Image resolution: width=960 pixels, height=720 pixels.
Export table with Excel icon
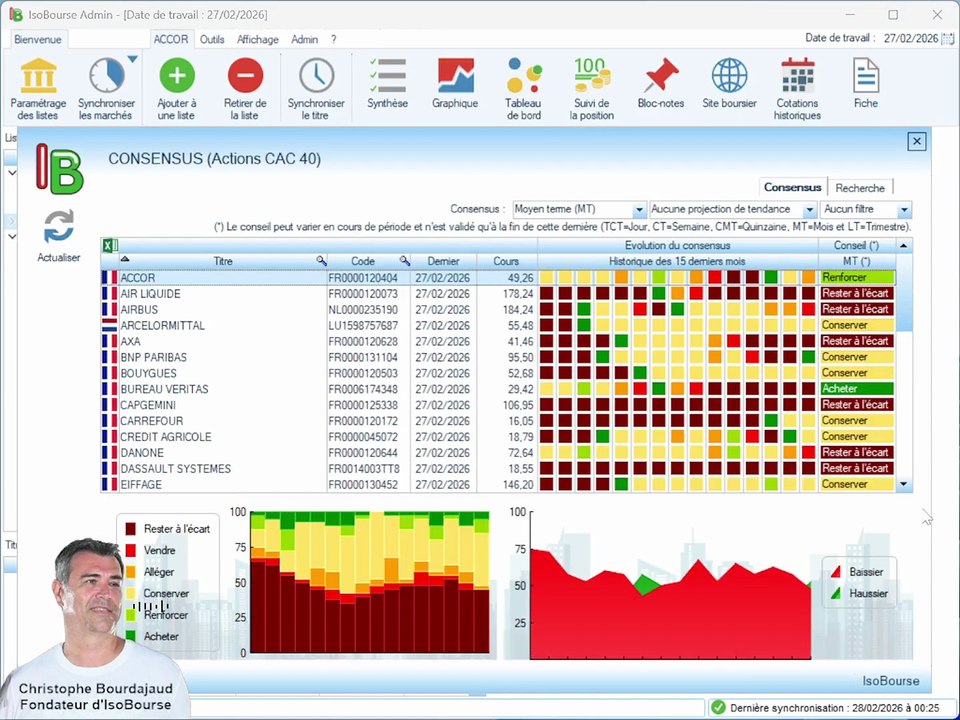coord(110,246)
